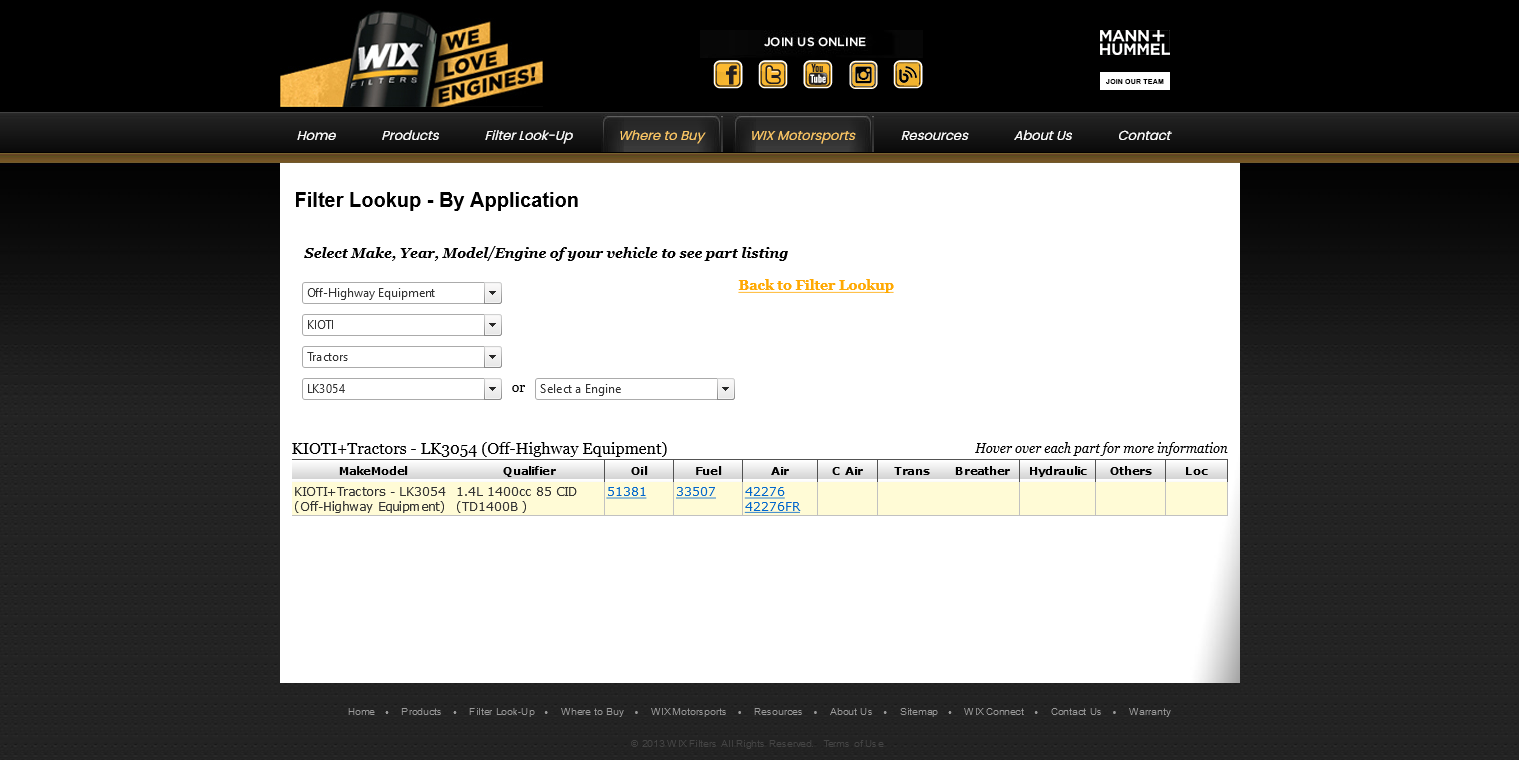Click the Facebook social icon

coord(727,75)
